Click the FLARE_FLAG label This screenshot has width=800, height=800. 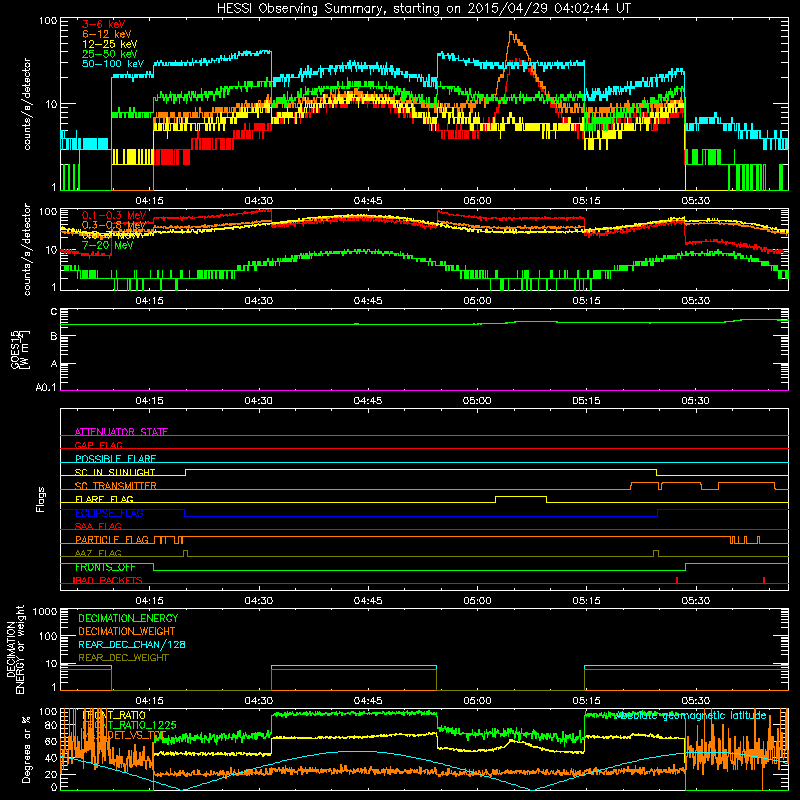click(104, 499)
